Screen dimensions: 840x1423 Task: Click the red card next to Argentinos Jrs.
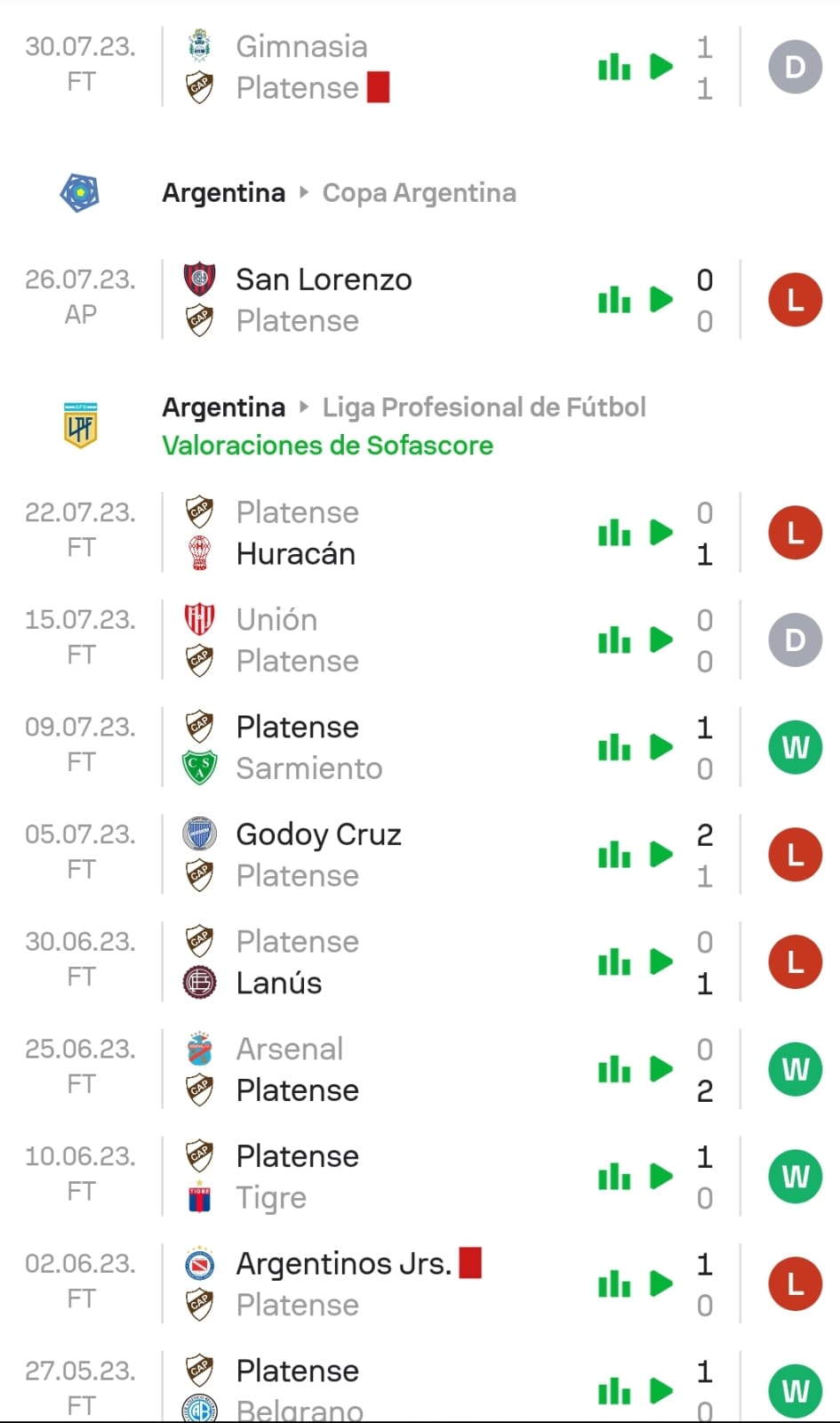470,1263
